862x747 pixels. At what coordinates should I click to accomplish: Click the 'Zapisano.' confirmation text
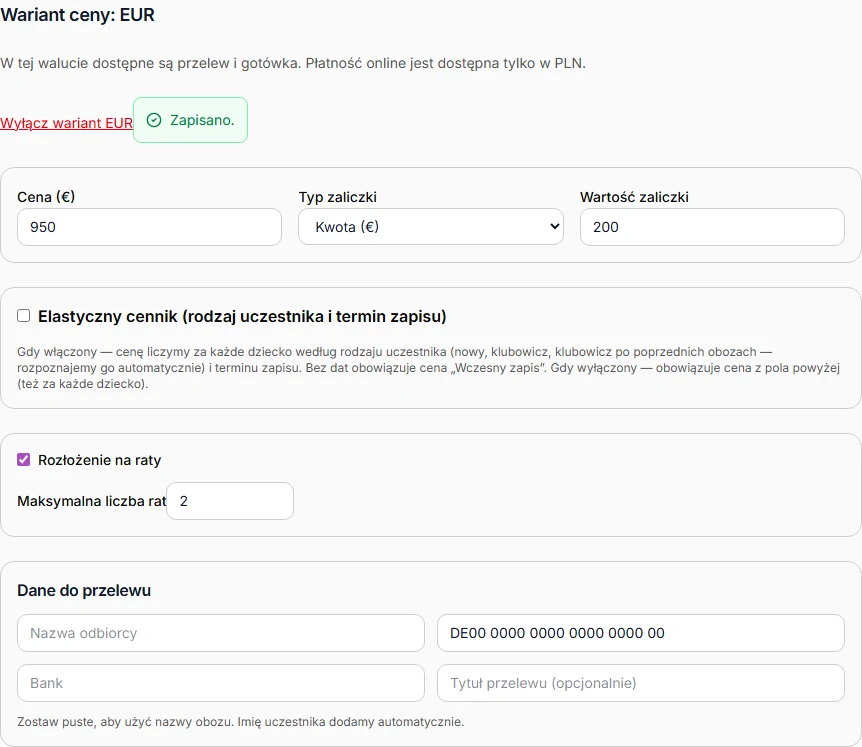click(x=202, y=120)
